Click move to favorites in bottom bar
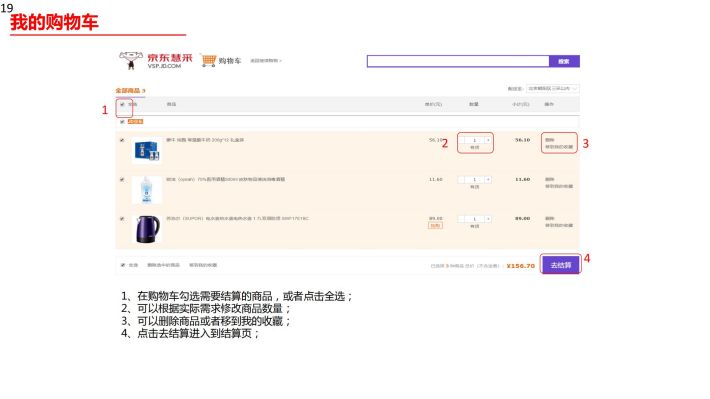The image size is (710, 399). pyautogui.click(x=203, y=265)
